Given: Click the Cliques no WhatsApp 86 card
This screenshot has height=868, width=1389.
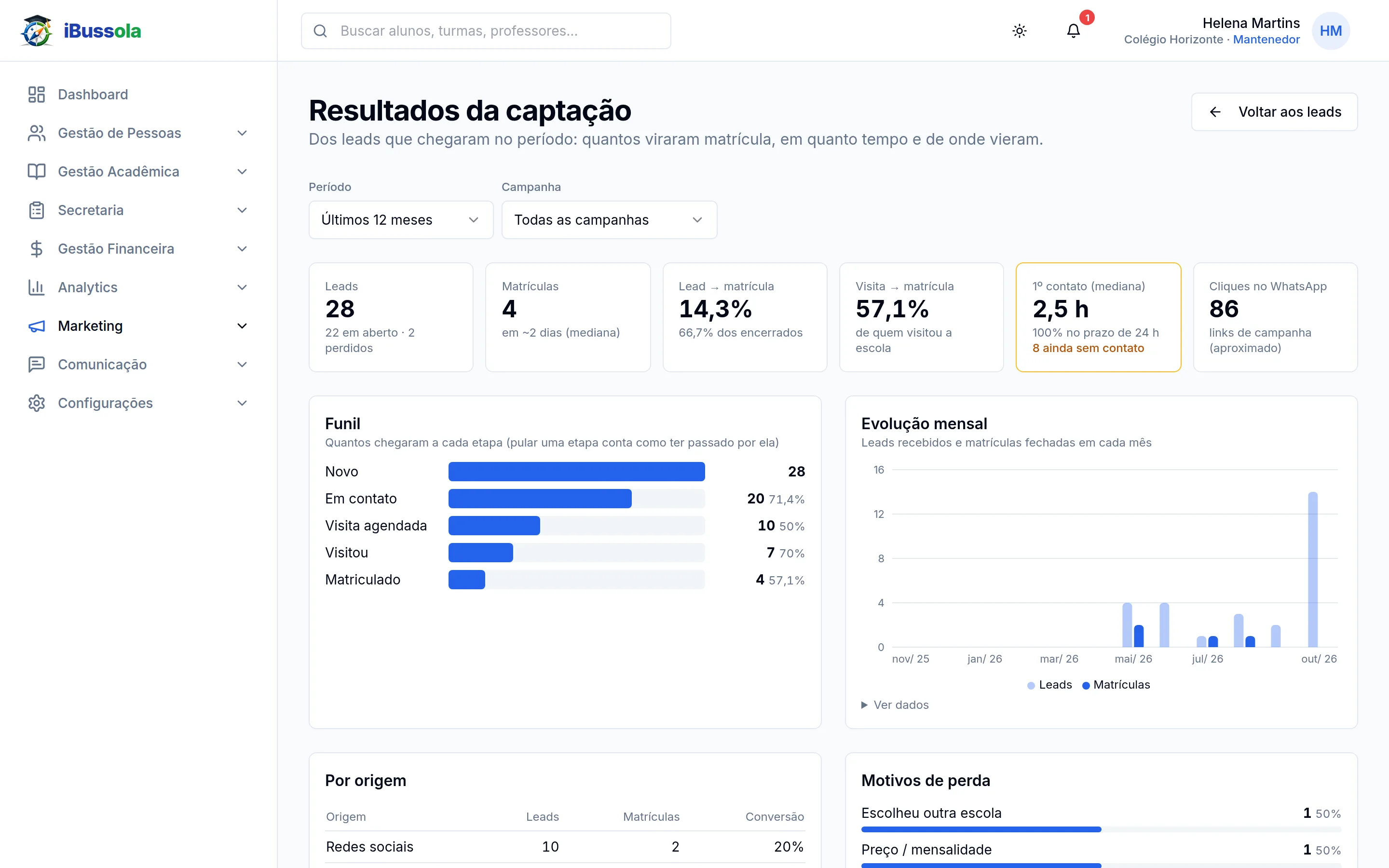Looking at the screenshot, I should [x=1275, y=317].
